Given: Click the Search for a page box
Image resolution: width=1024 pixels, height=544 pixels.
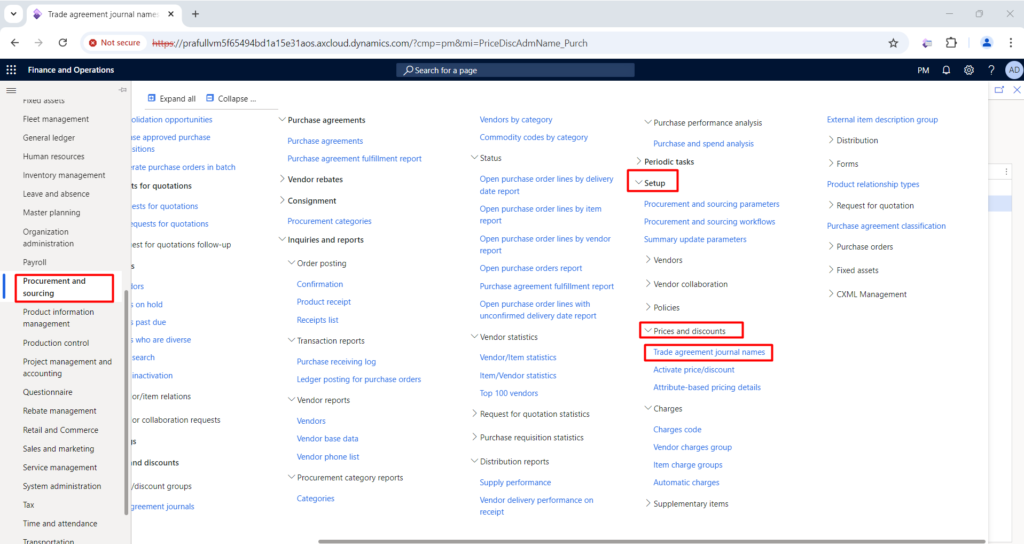Looking at the screenshot, I should [x=515, y=70].
